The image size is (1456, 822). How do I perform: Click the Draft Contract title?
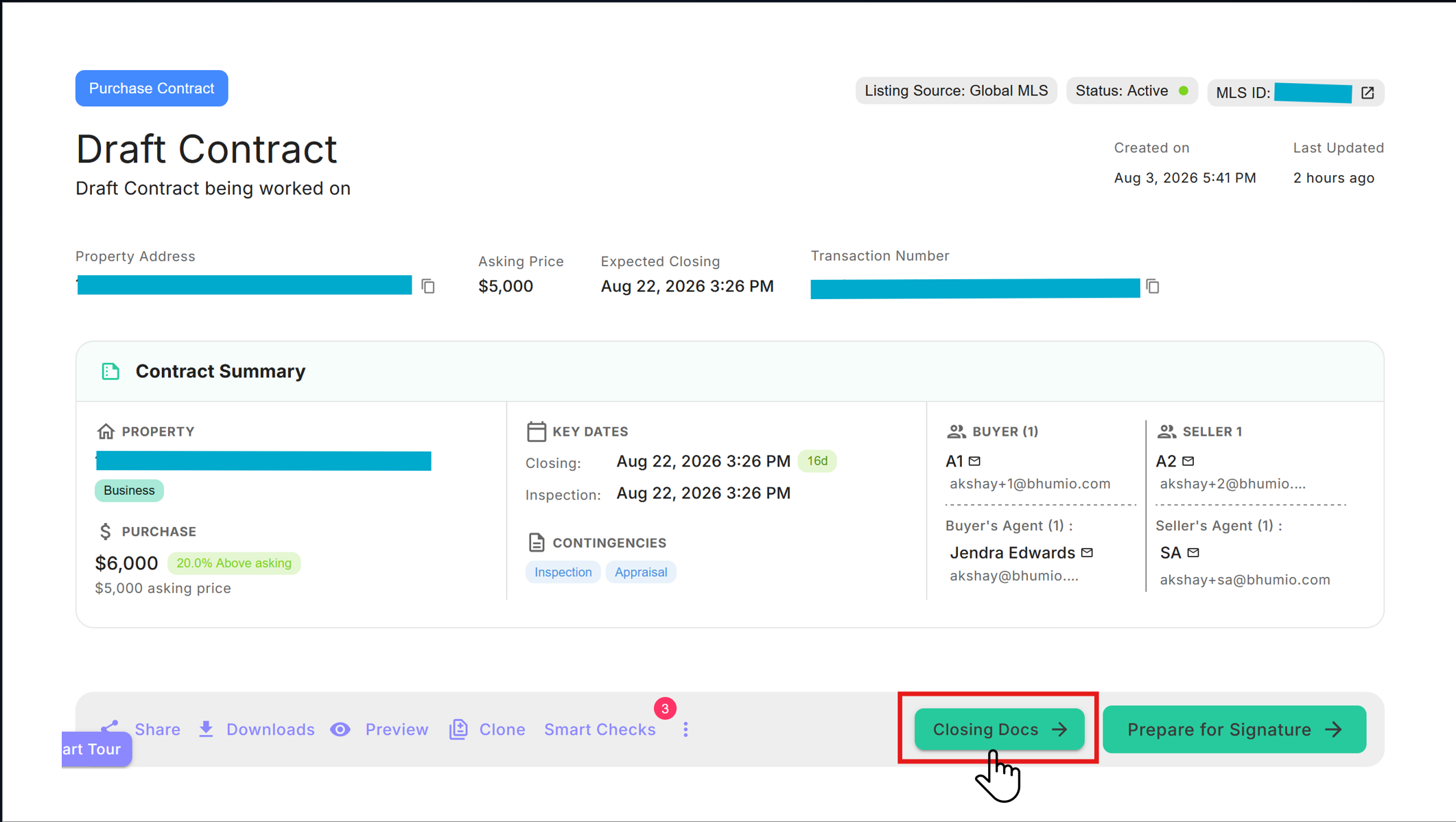[x=207, y=149]
